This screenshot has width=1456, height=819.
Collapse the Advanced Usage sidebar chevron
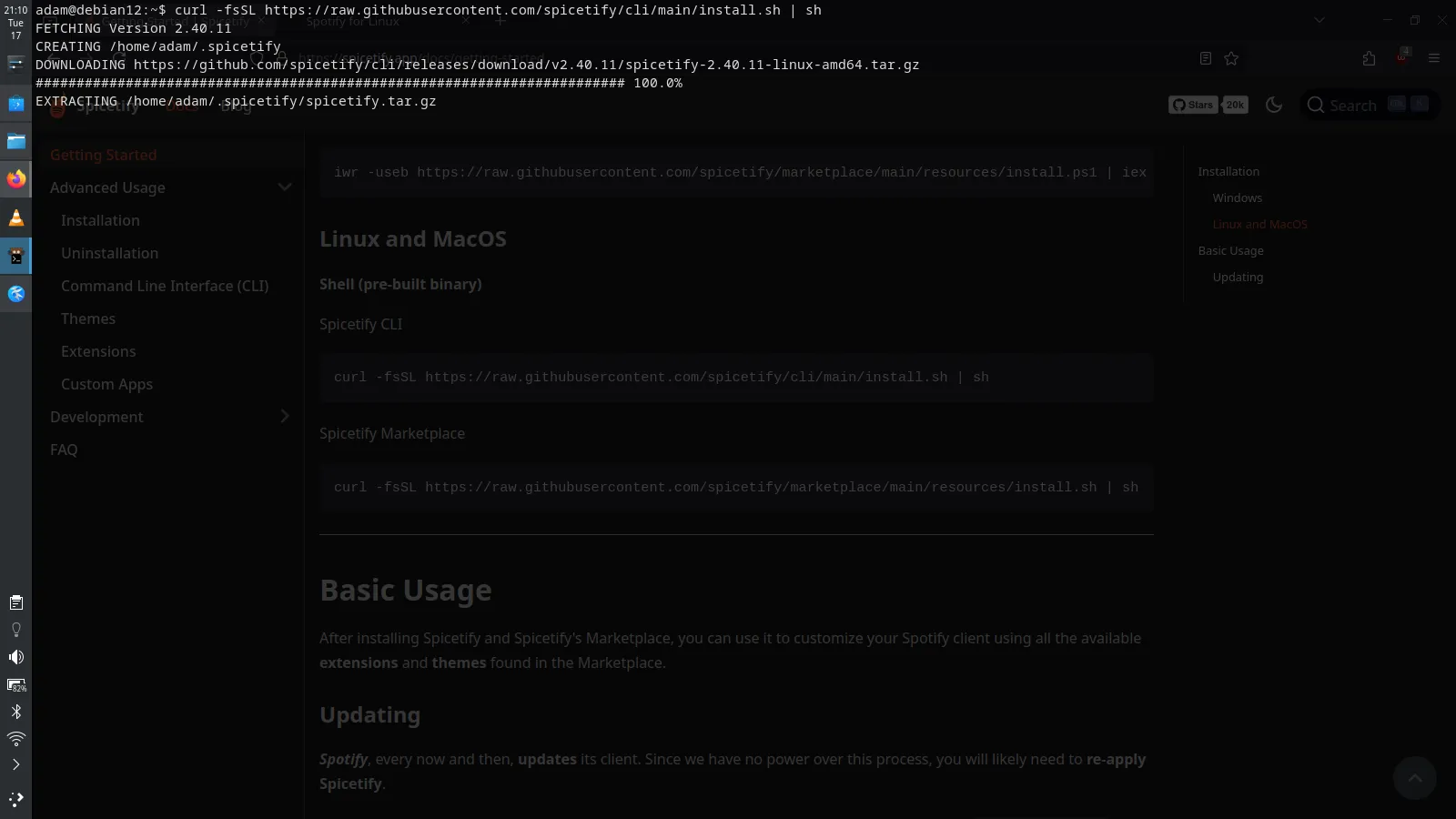pos(284,187)
